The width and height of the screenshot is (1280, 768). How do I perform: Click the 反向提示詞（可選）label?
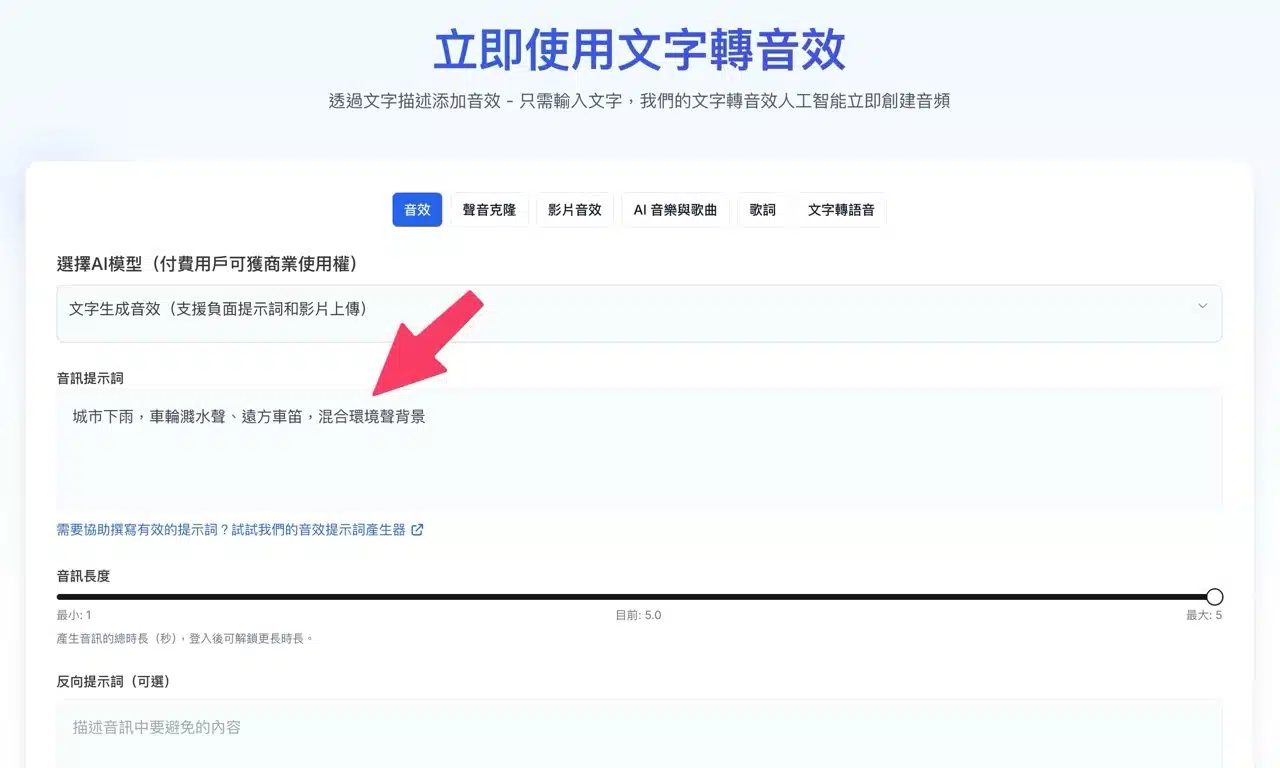pos(113,681)
